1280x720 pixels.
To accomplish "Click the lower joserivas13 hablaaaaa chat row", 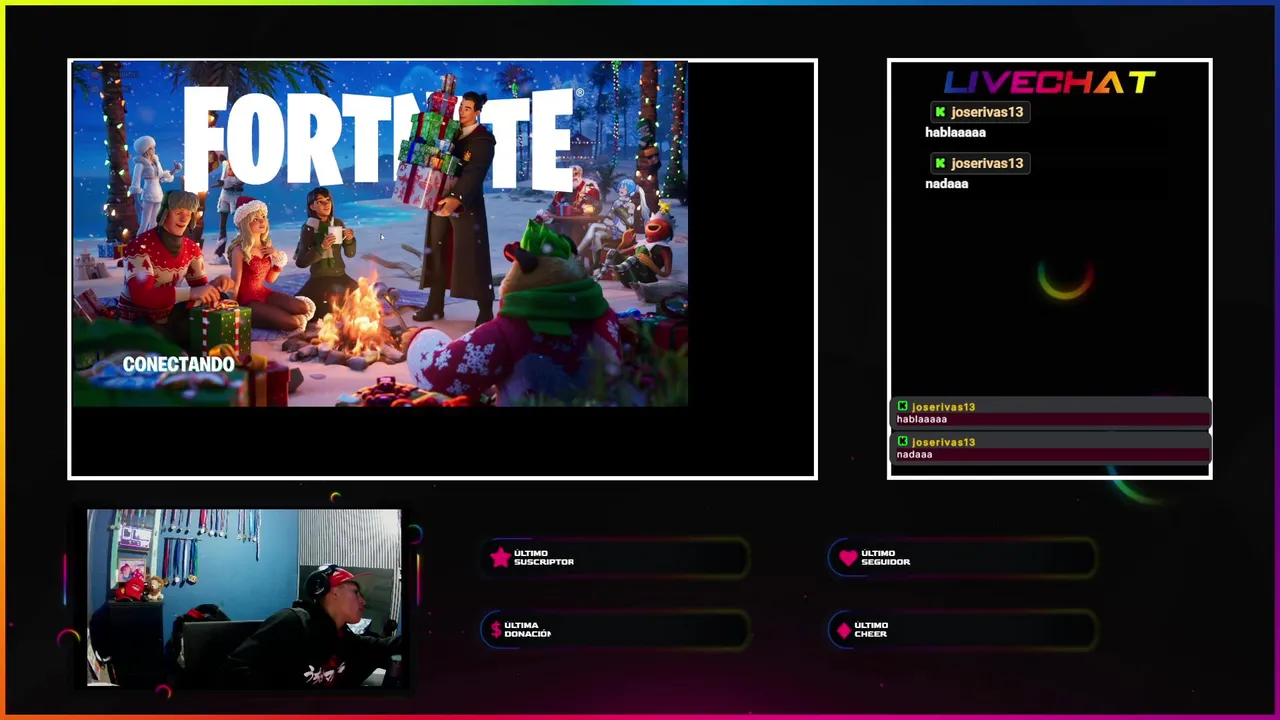I will pyautogui.click(x=1050, y=413).
